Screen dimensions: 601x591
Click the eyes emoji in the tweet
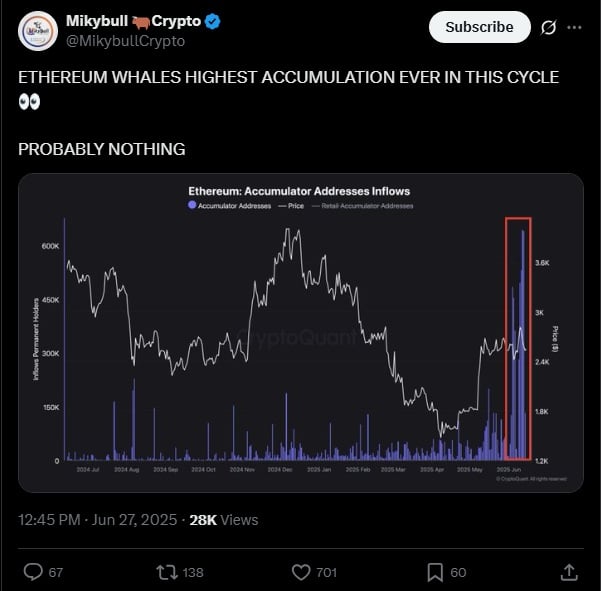(29, 102)
